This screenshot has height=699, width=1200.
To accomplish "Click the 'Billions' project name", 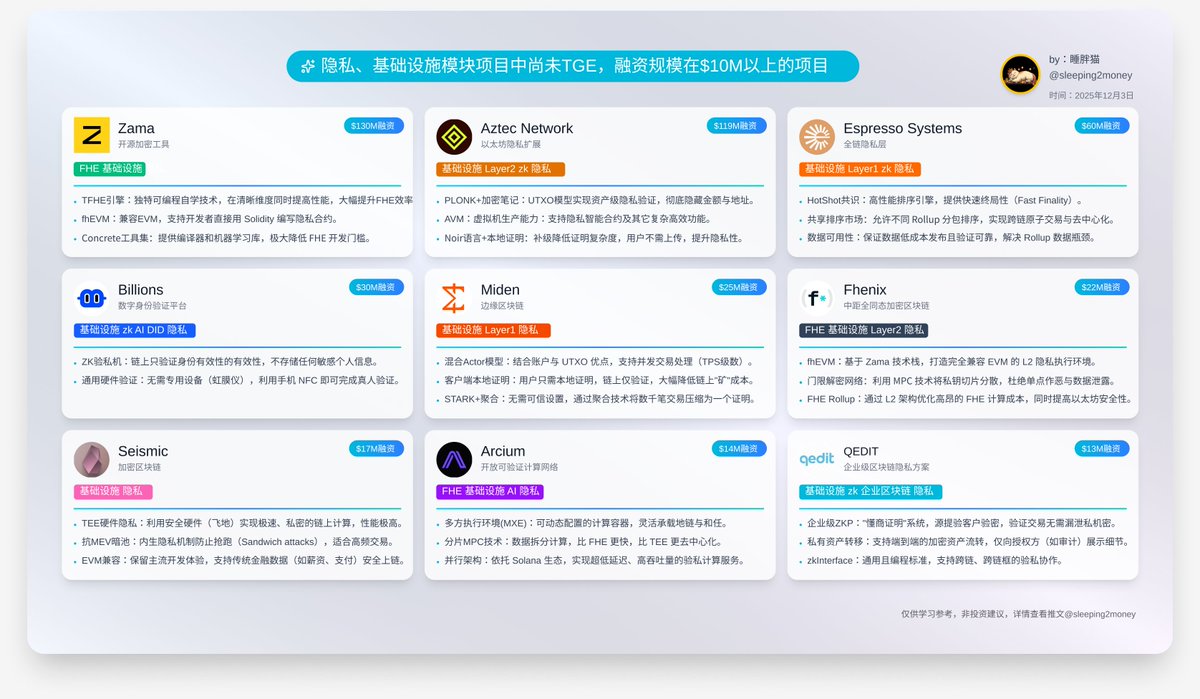I will [140, 290].
